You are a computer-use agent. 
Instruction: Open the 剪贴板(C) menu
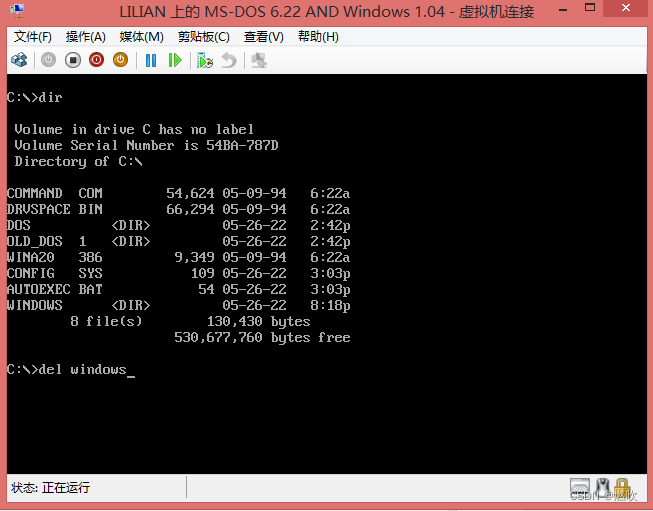point(204,37)
